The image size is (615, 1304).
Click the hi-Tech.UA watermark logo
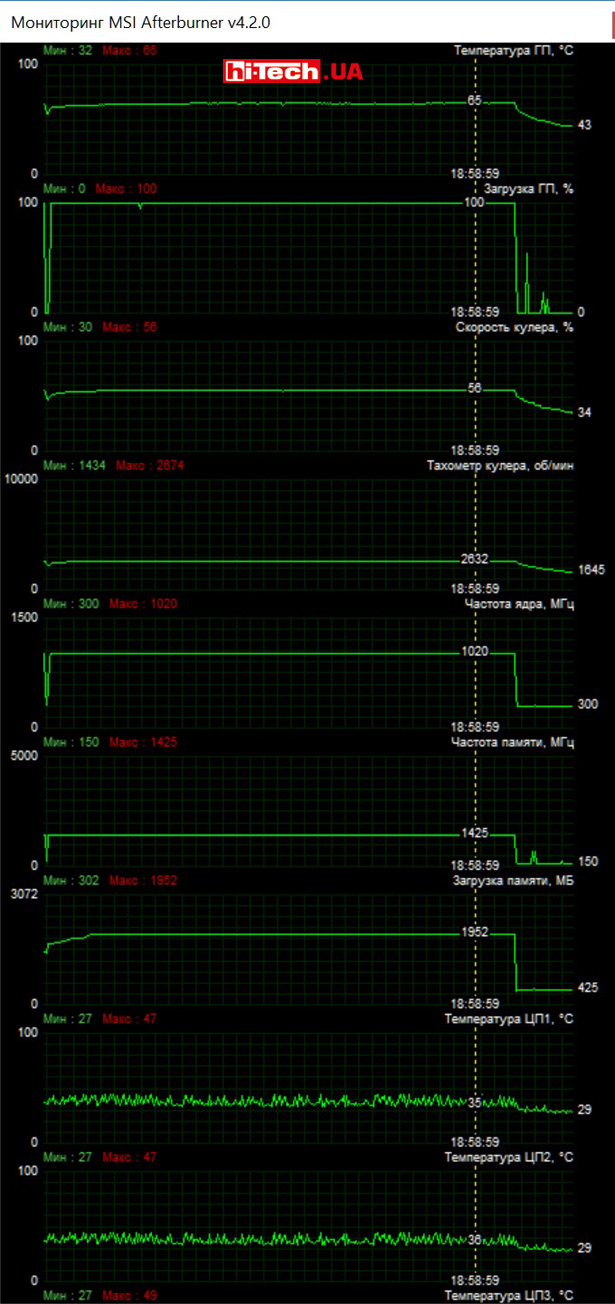pyautogui.click(x=292, y=71)
